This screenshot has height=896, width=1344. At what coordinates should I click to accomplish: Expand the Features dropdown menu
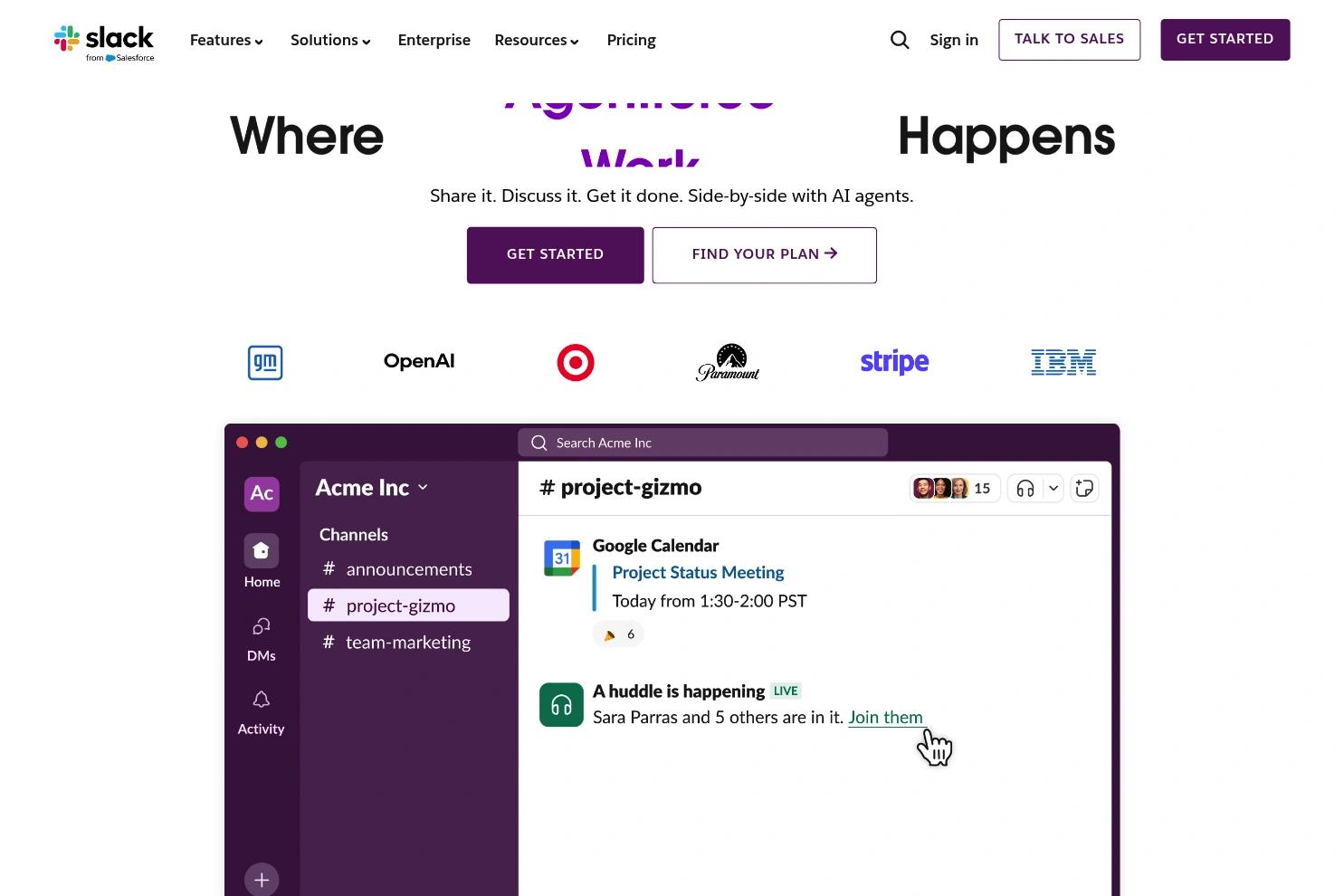(x=226, y=40)
